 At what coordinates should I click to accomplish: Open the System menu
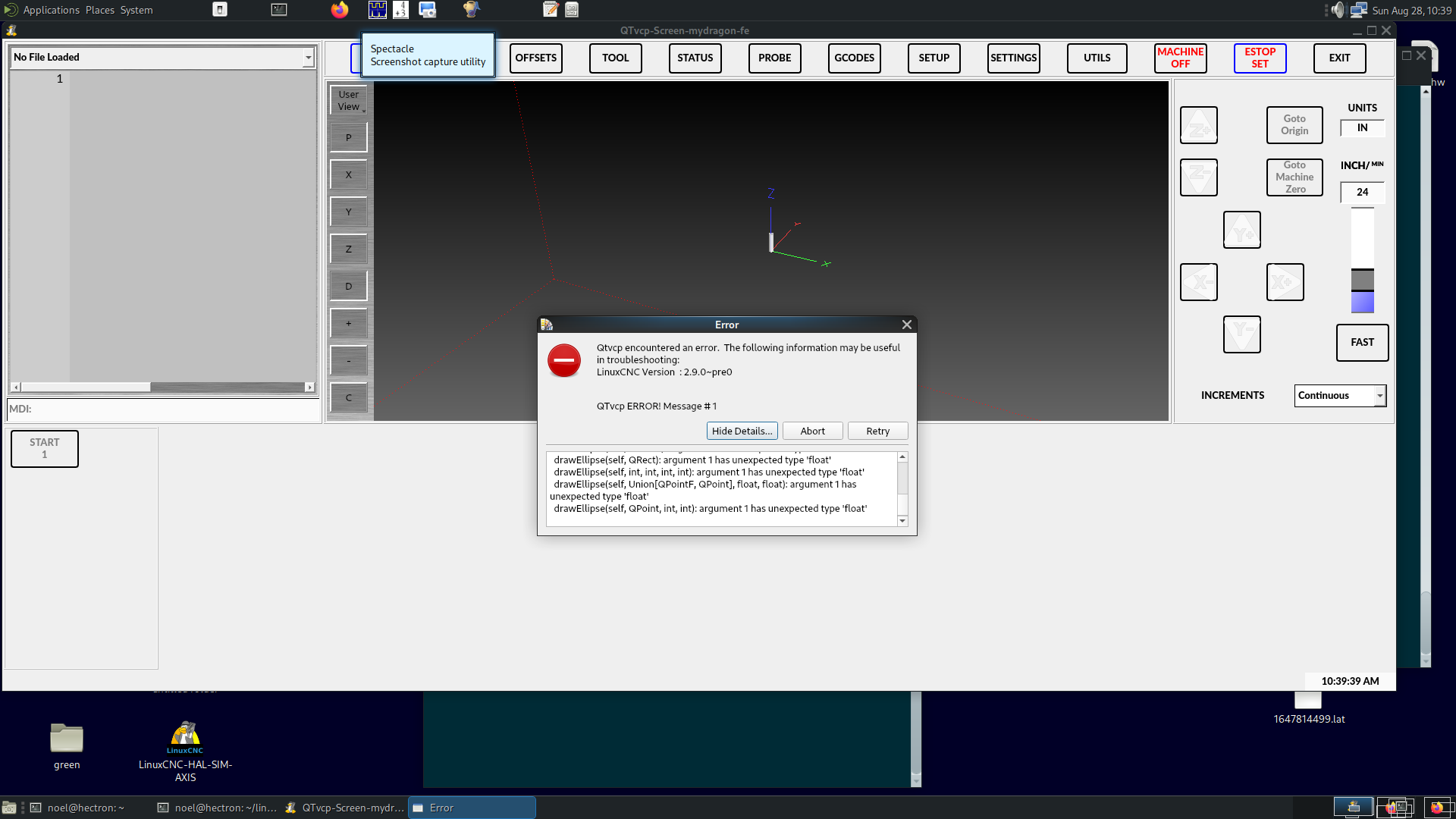point(136,10)
